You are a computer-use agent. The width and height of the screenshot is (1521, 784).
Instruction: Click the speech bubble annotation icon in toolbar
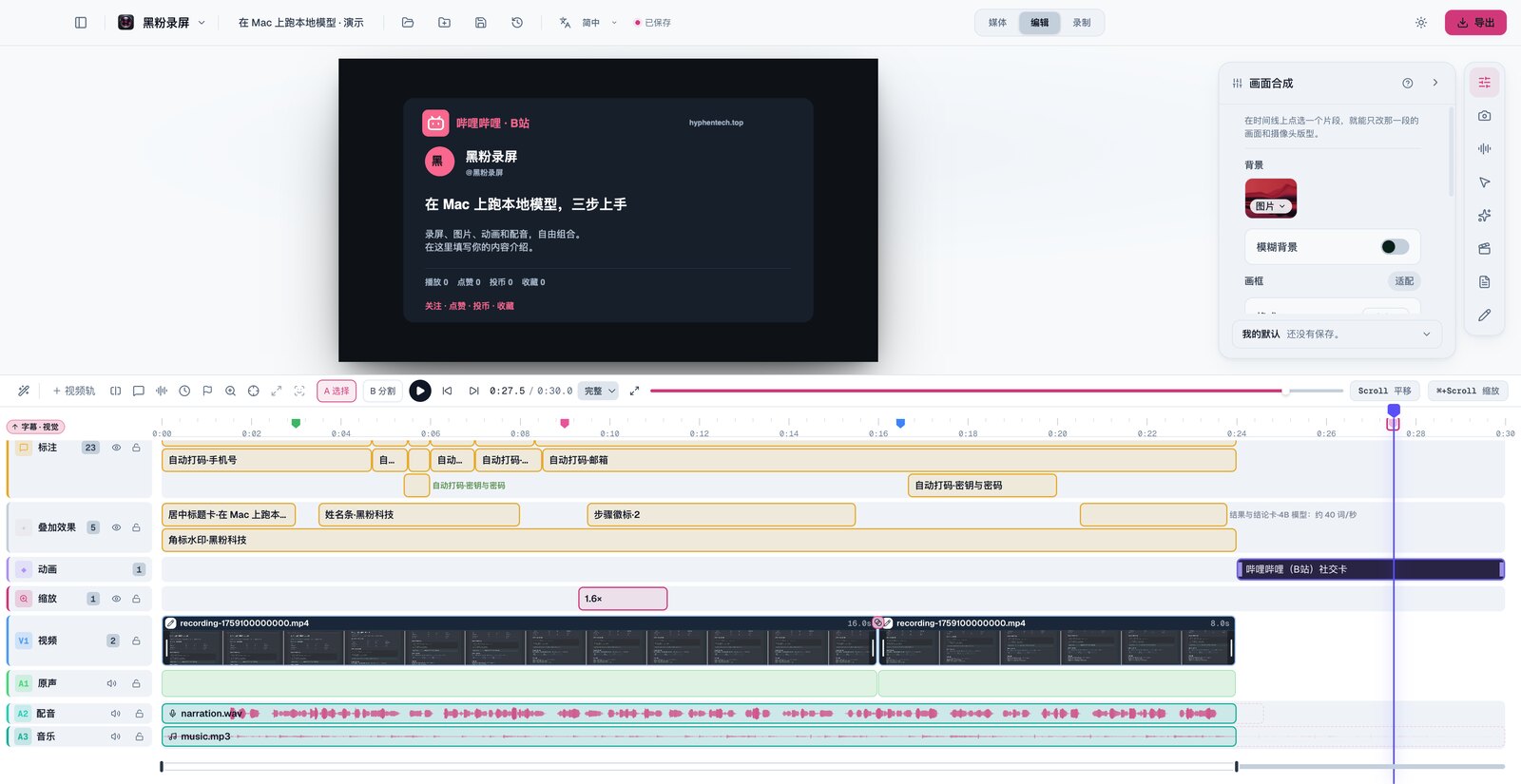[139, 391]
